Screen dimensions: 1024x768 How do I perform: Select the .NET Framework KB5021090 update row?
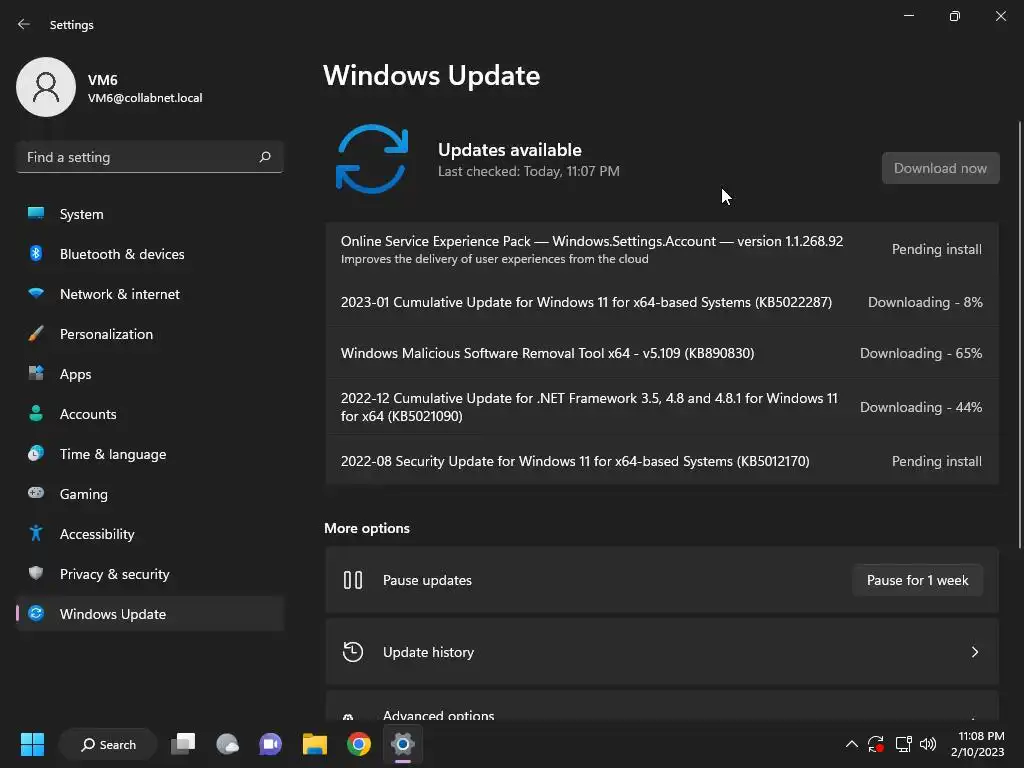(662, 407)
